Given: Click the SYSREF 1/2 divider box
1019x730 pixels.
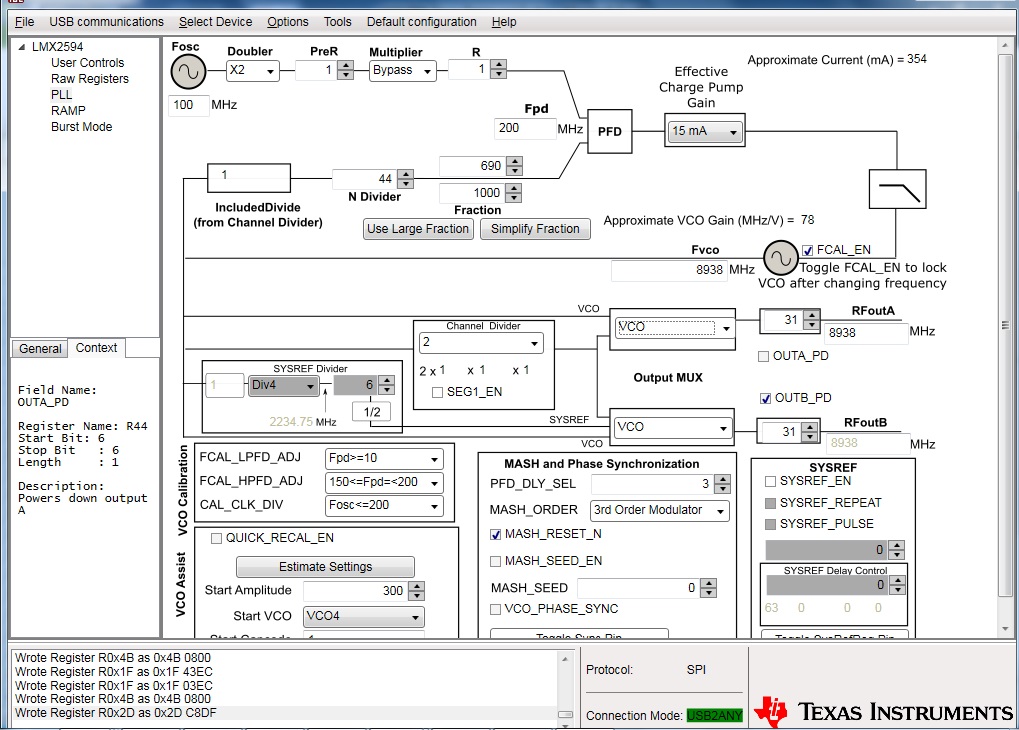Looking at the screenshot, I should [x=372, y=412].
